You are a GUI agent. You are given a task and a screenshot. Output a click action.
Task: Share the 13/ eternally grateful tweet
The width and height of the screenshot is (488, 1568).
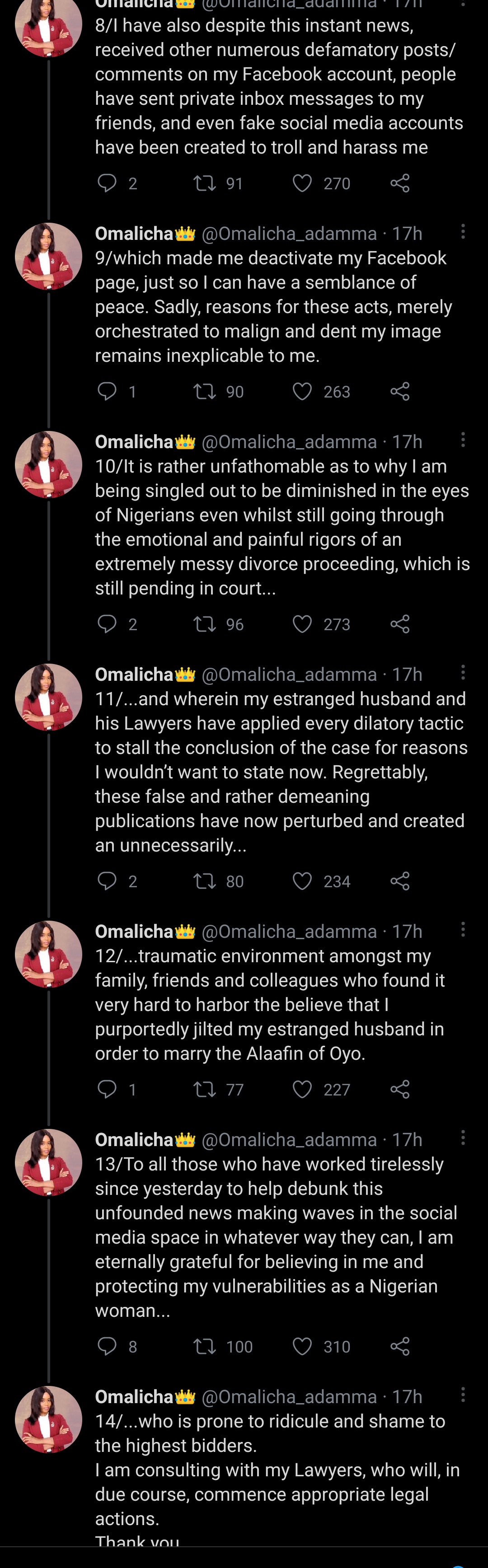(x=400, y=1346)
